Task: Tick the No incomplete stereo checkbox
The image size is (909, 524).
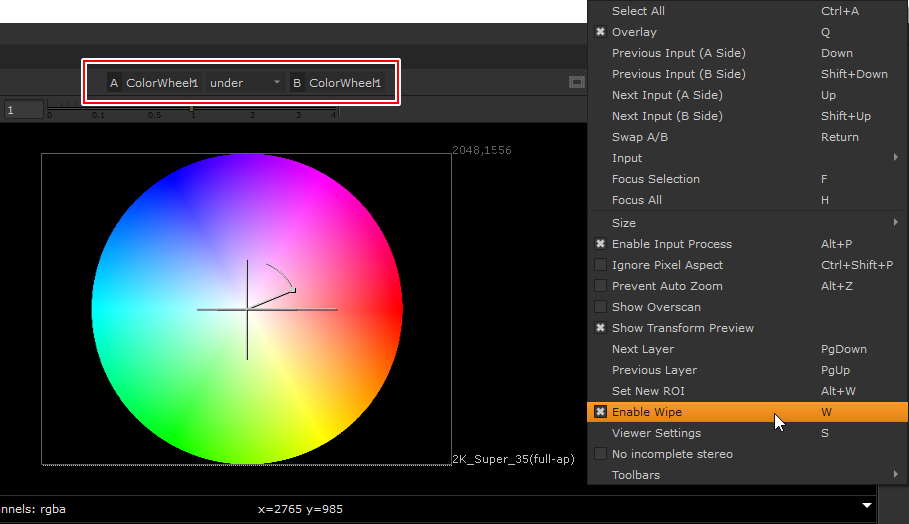Action: 600,454
